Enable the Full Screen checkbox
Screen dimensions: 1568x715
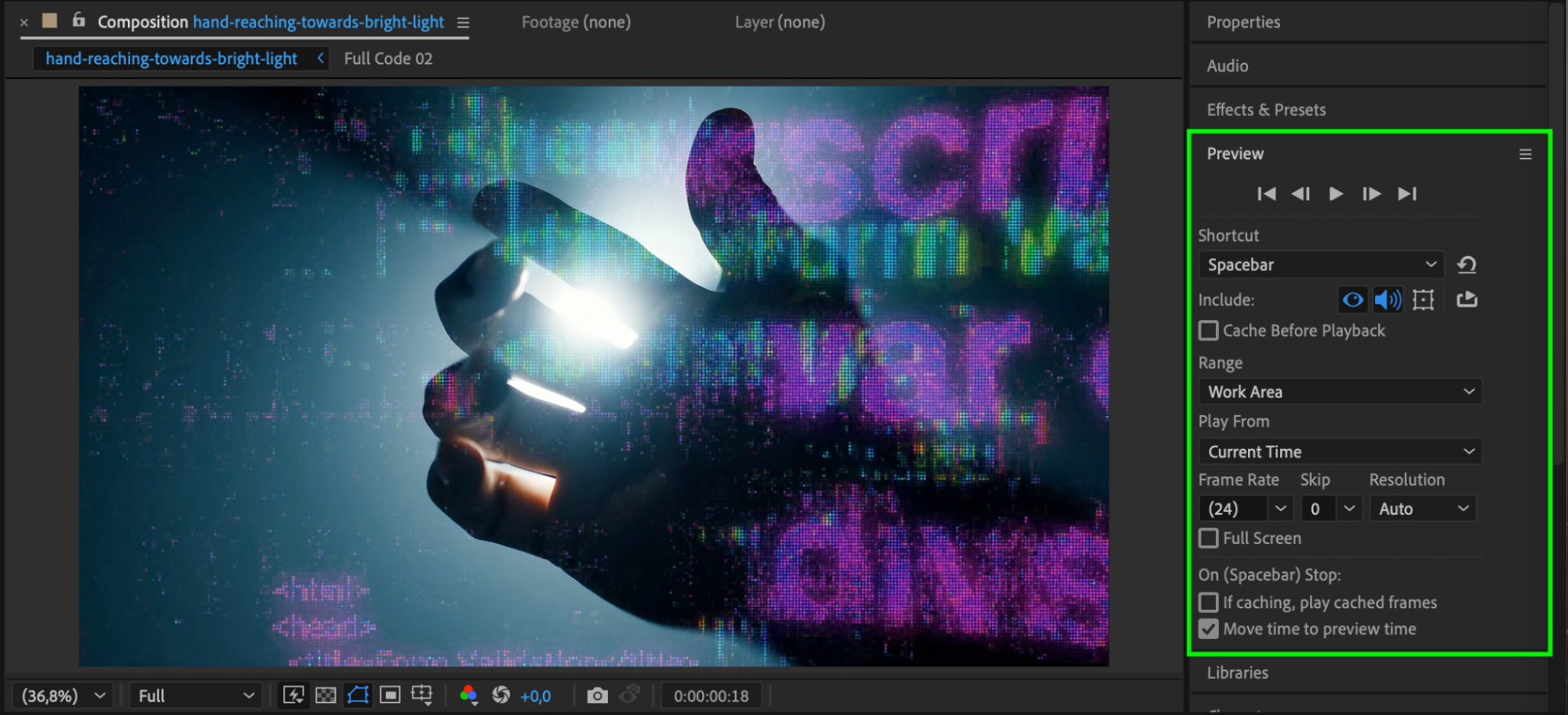(1209, 538)
